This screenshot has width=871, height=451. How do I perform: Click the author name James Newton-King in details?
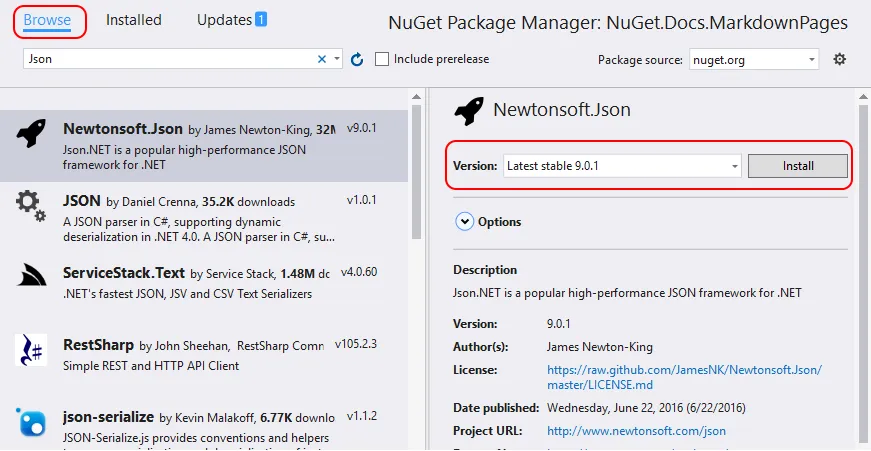tap(599, 347)
